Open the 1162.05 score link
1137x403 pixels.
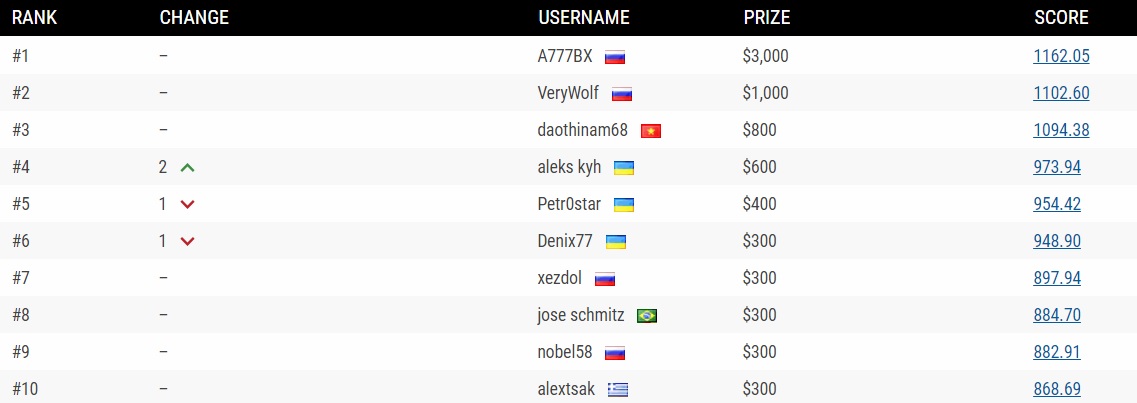coord(1061,56)
